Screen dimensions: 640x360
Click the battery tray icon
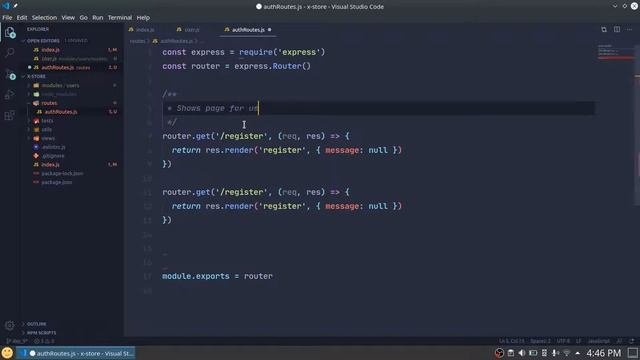533,353
